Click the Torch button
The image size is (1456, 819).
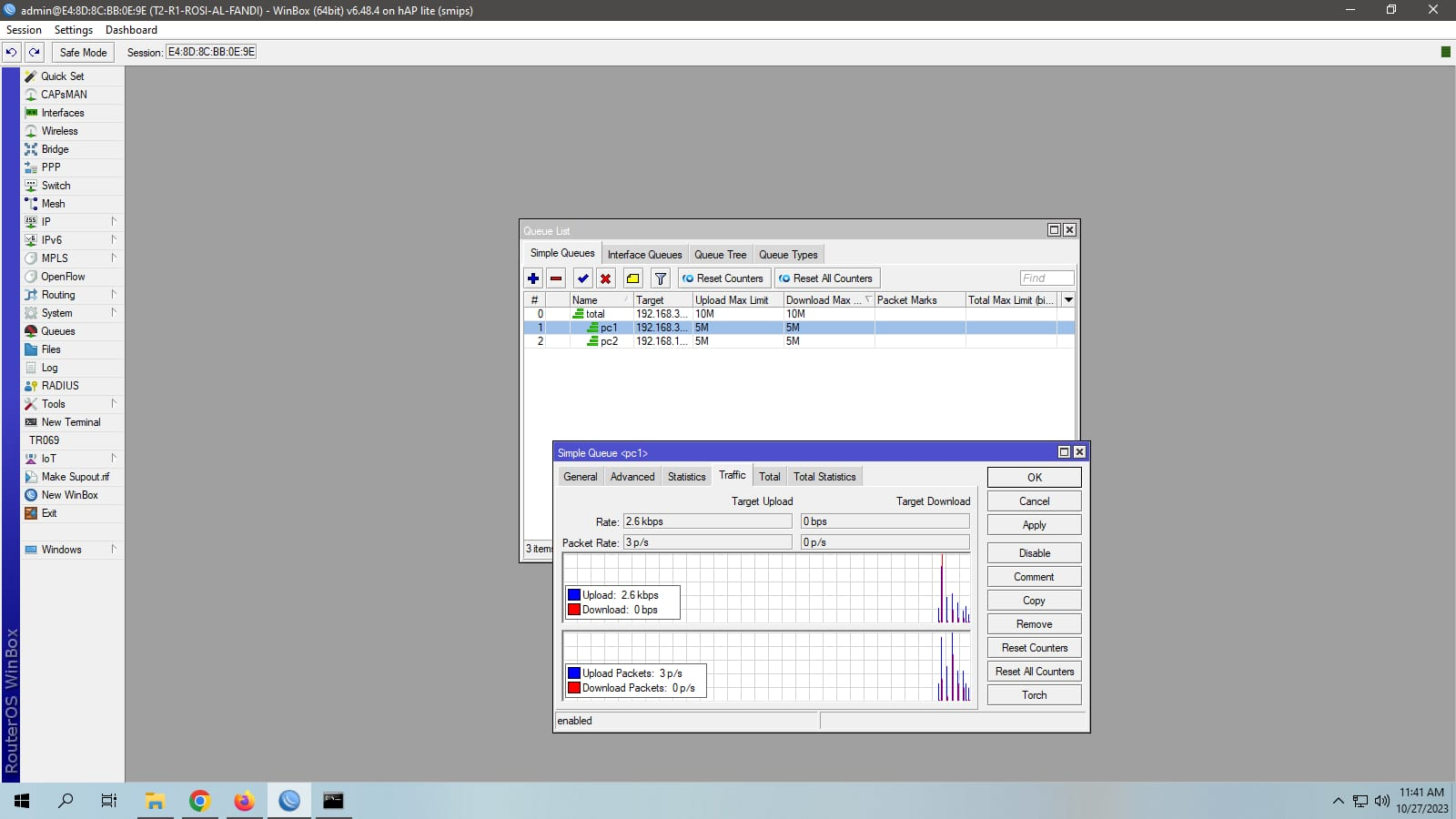tap(1035, 695)
